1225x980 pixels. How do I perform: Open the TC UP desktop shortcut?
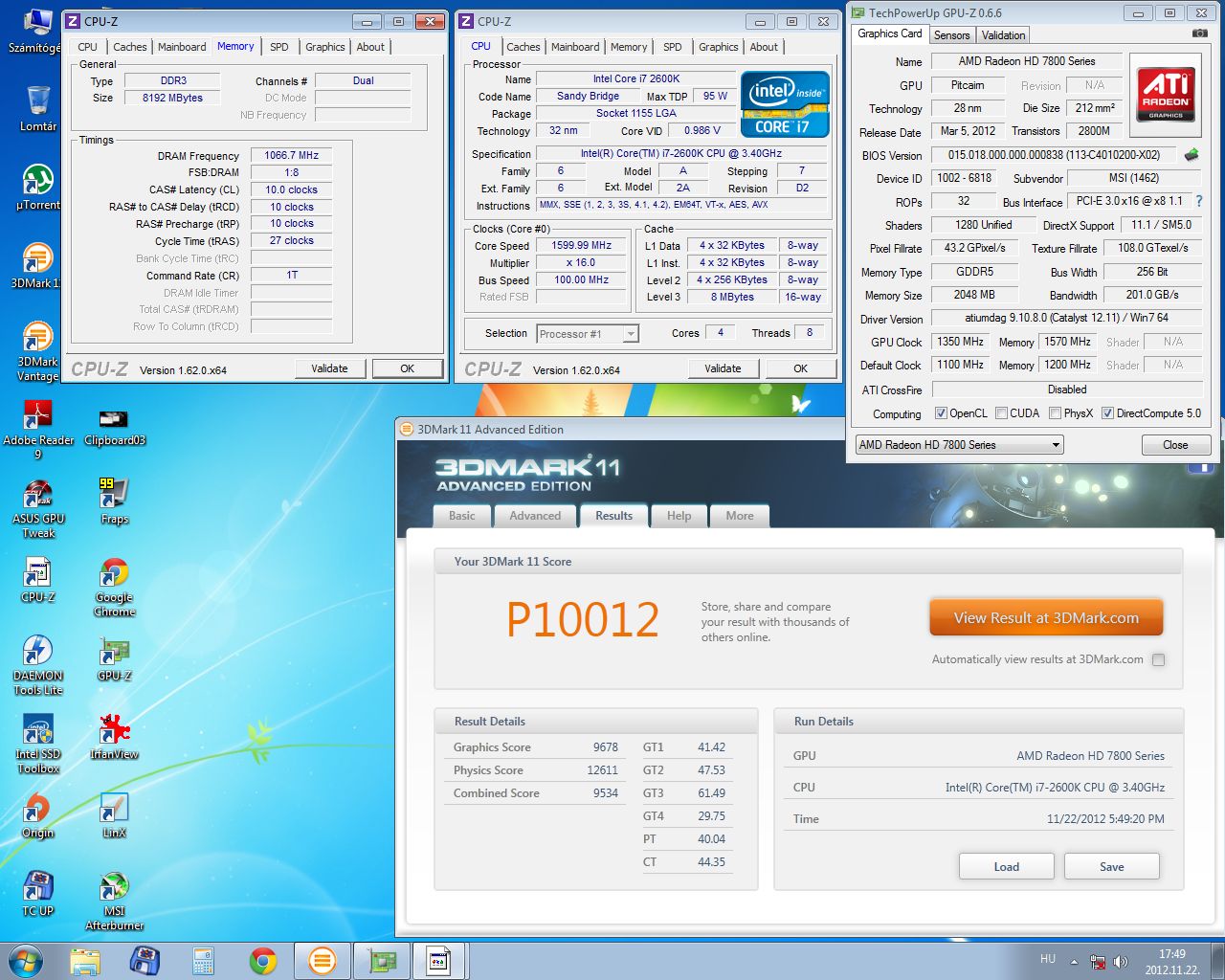37,894
